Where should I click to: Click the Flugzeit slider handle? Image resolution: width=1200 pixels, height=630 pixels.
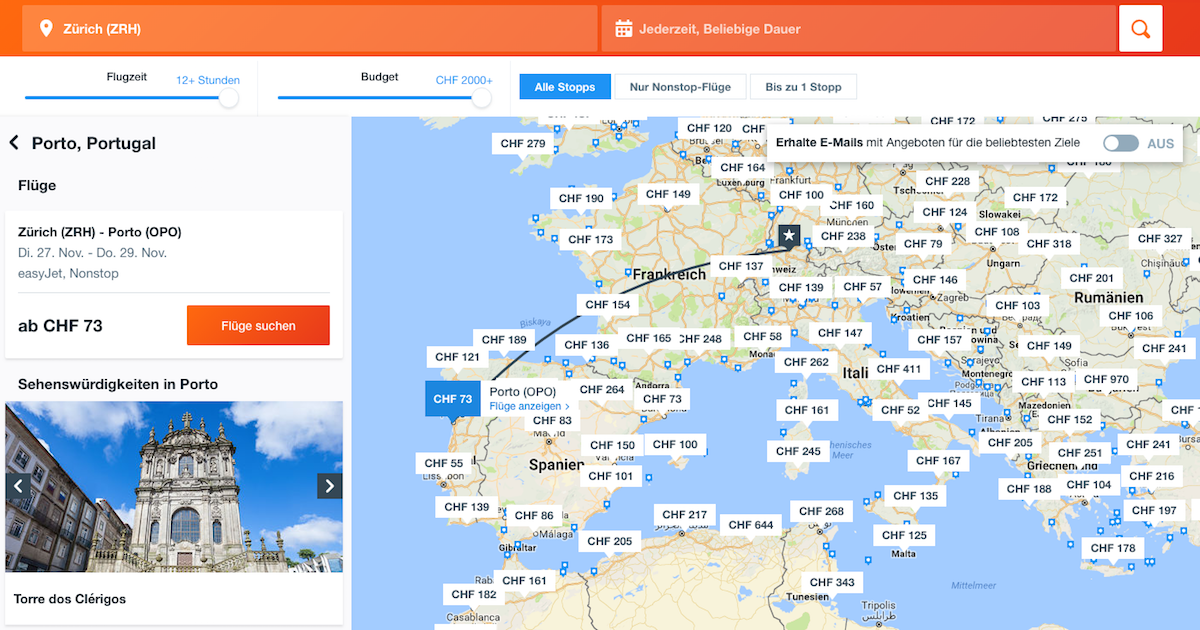pos(228,98)
